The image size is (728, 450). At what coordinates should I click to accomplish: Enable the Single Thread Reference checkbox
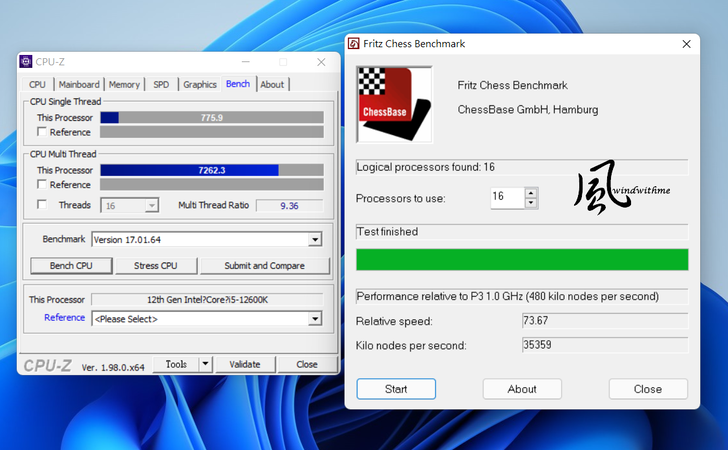41,132
